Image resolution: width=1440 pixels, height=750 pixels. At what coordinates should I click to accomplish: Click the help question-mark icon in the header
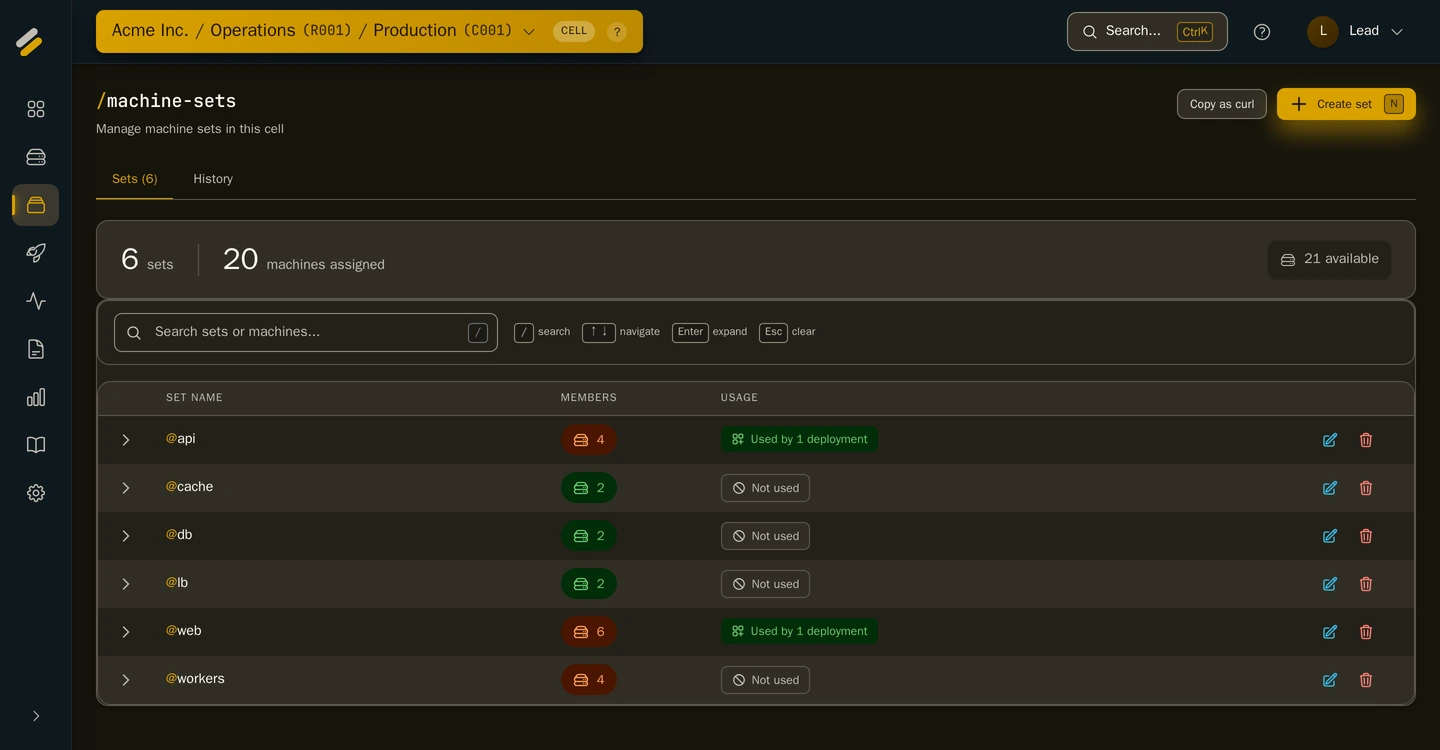1262,32
